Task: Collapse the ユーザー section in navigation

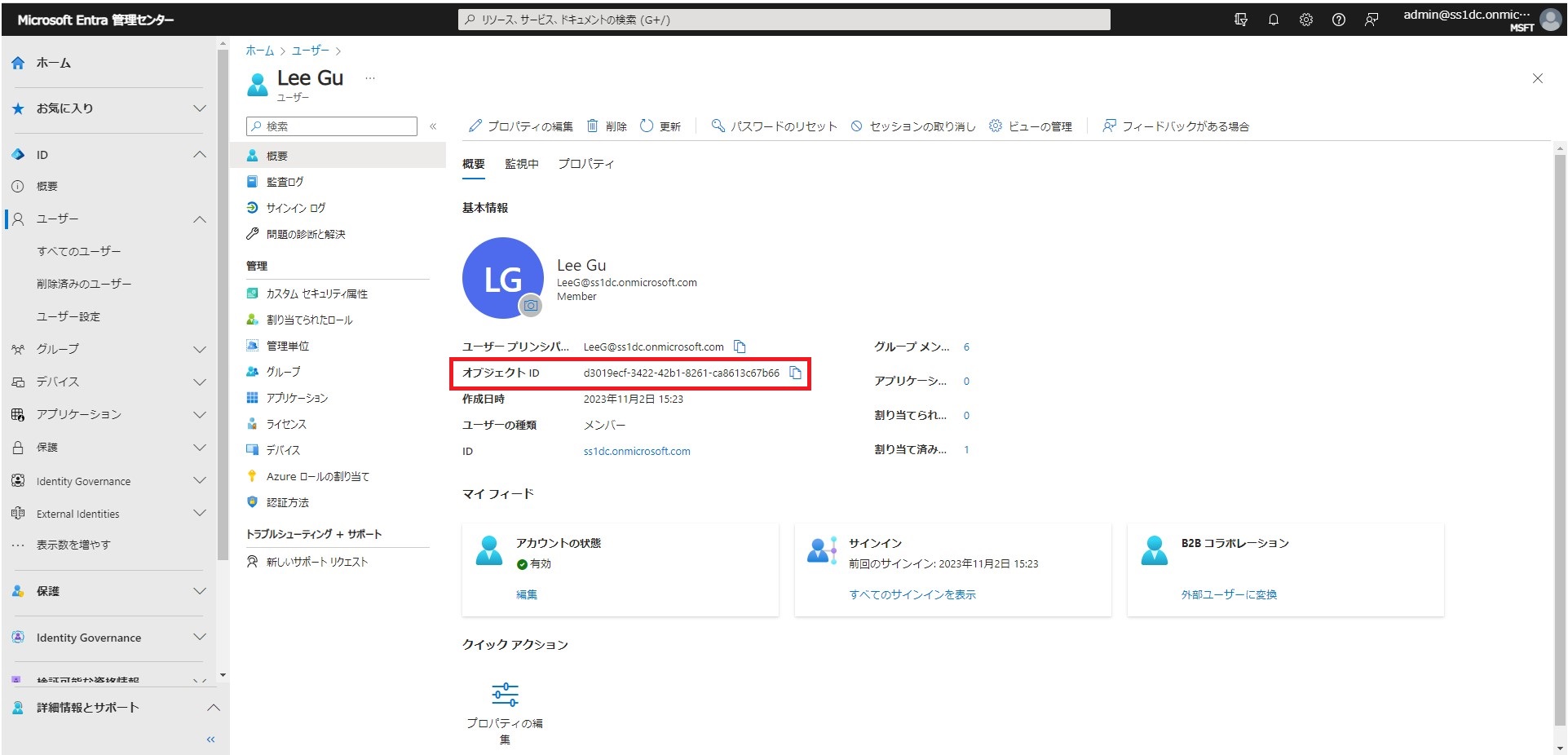Action: (199, 219)
